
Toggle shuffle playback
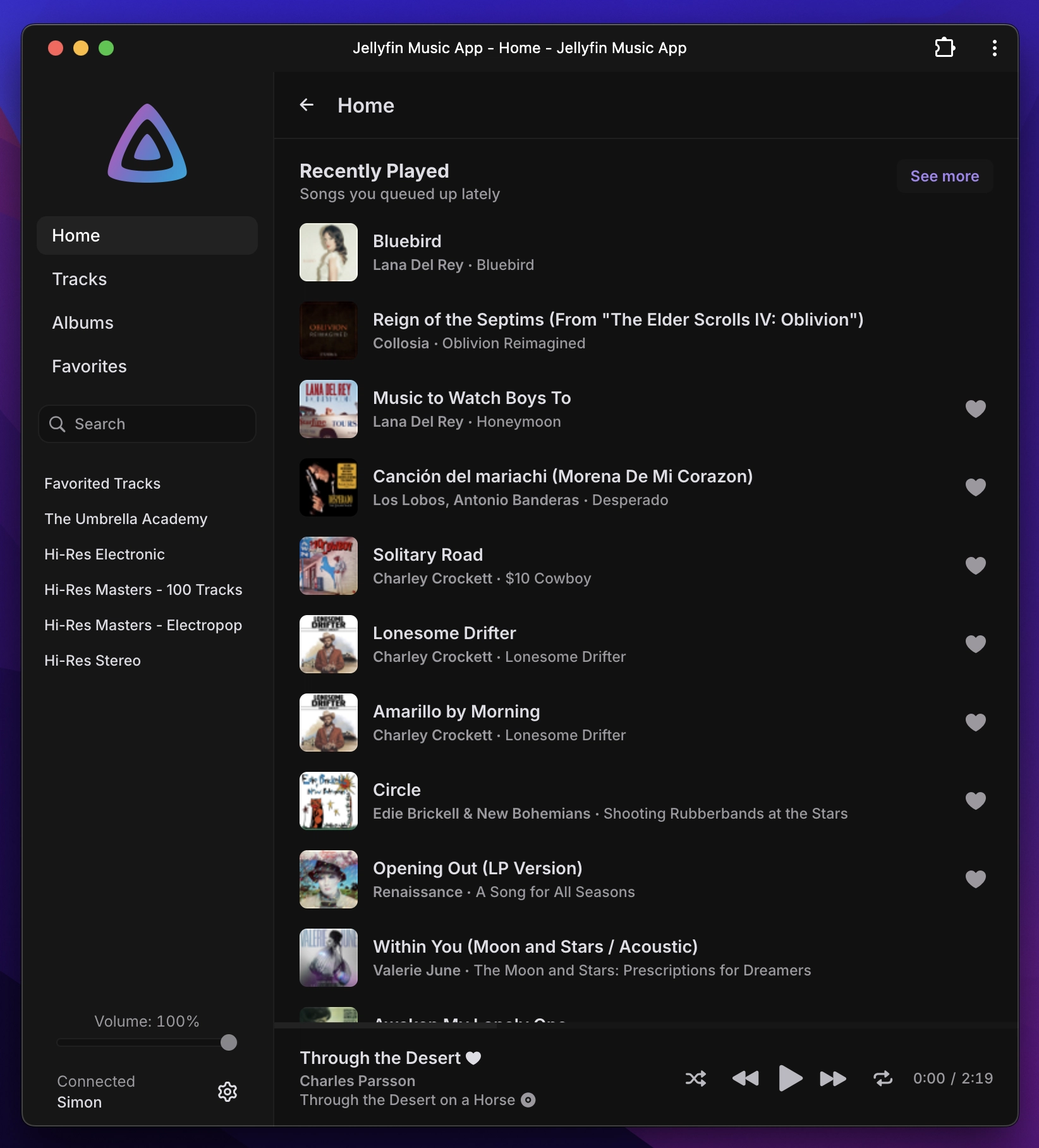(x=696, y=1078)
